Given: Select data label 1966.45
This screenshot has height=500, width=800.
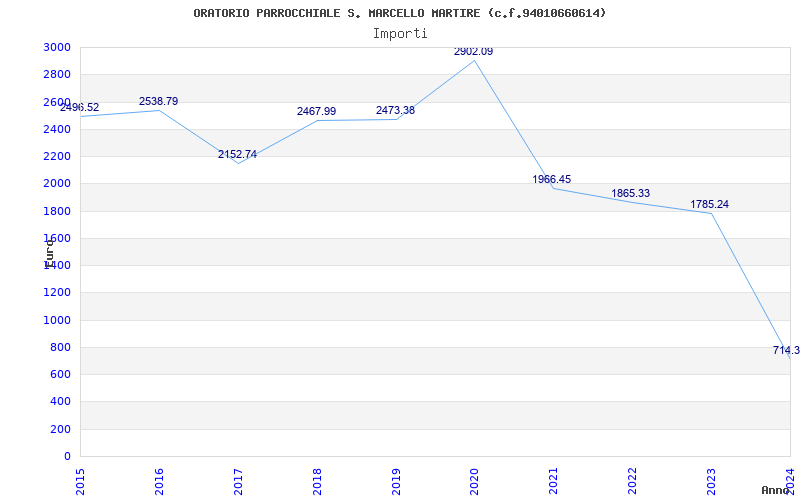Looking at the screenshot, I should point(552,180).
